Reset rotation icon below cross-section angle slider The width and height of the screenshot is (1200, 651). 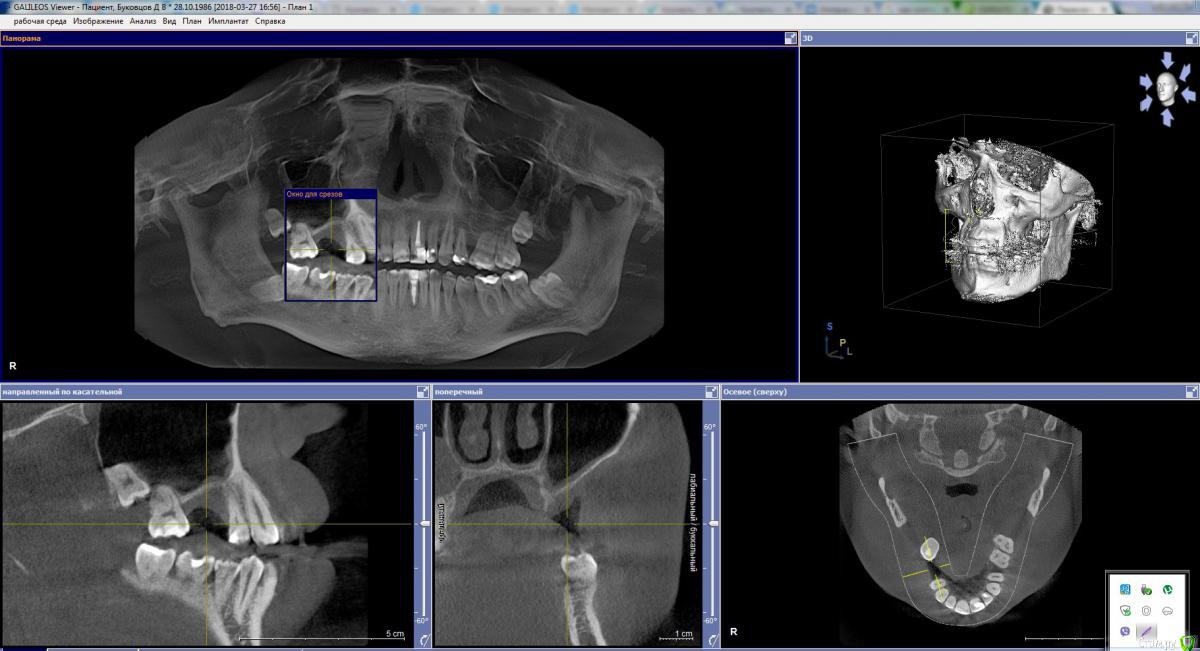click(x=711, y=639)
